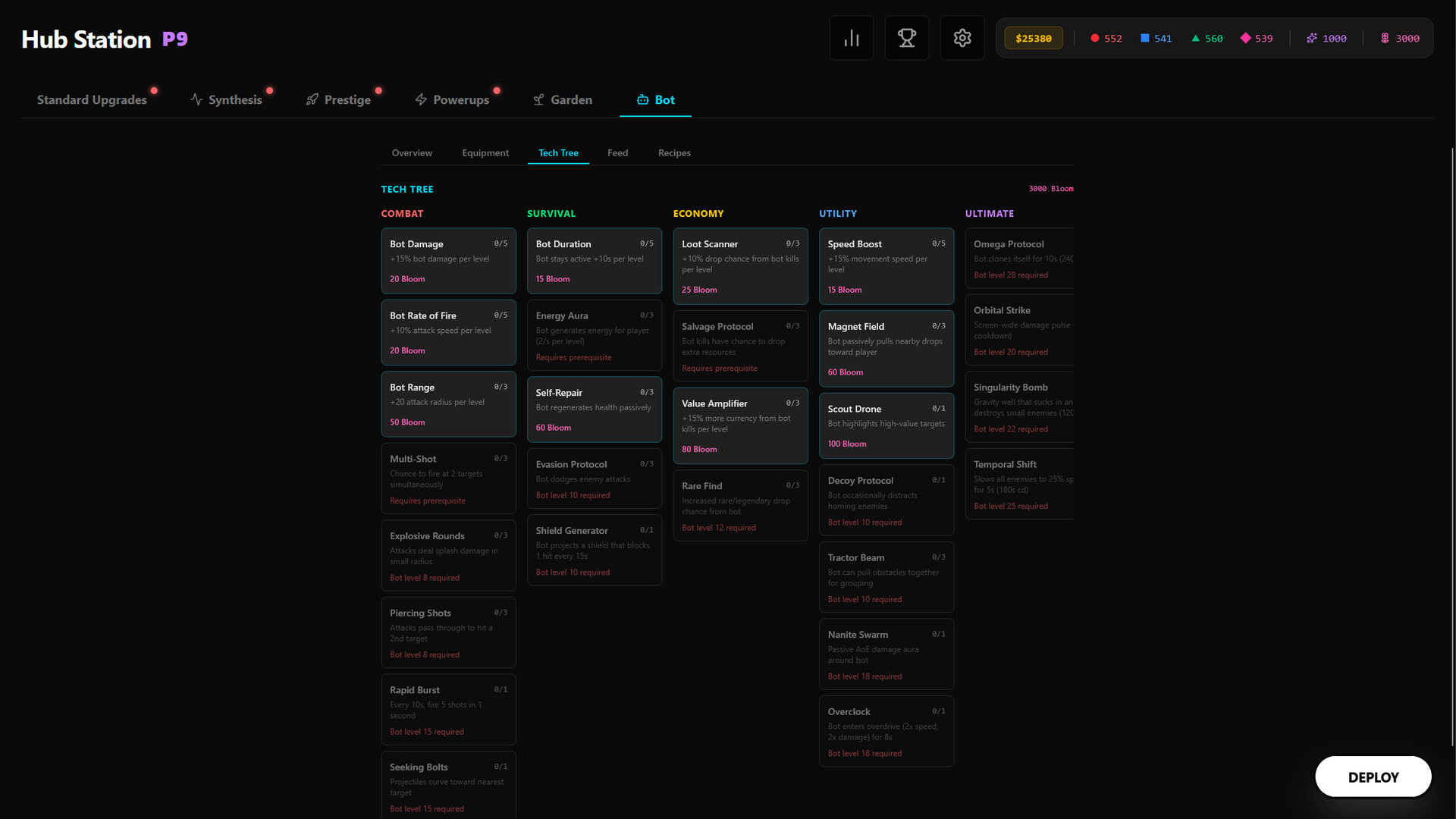Screen dimensions: 1456x819
Task: Click the blue square resource counter
Action: pos(1156,39)
